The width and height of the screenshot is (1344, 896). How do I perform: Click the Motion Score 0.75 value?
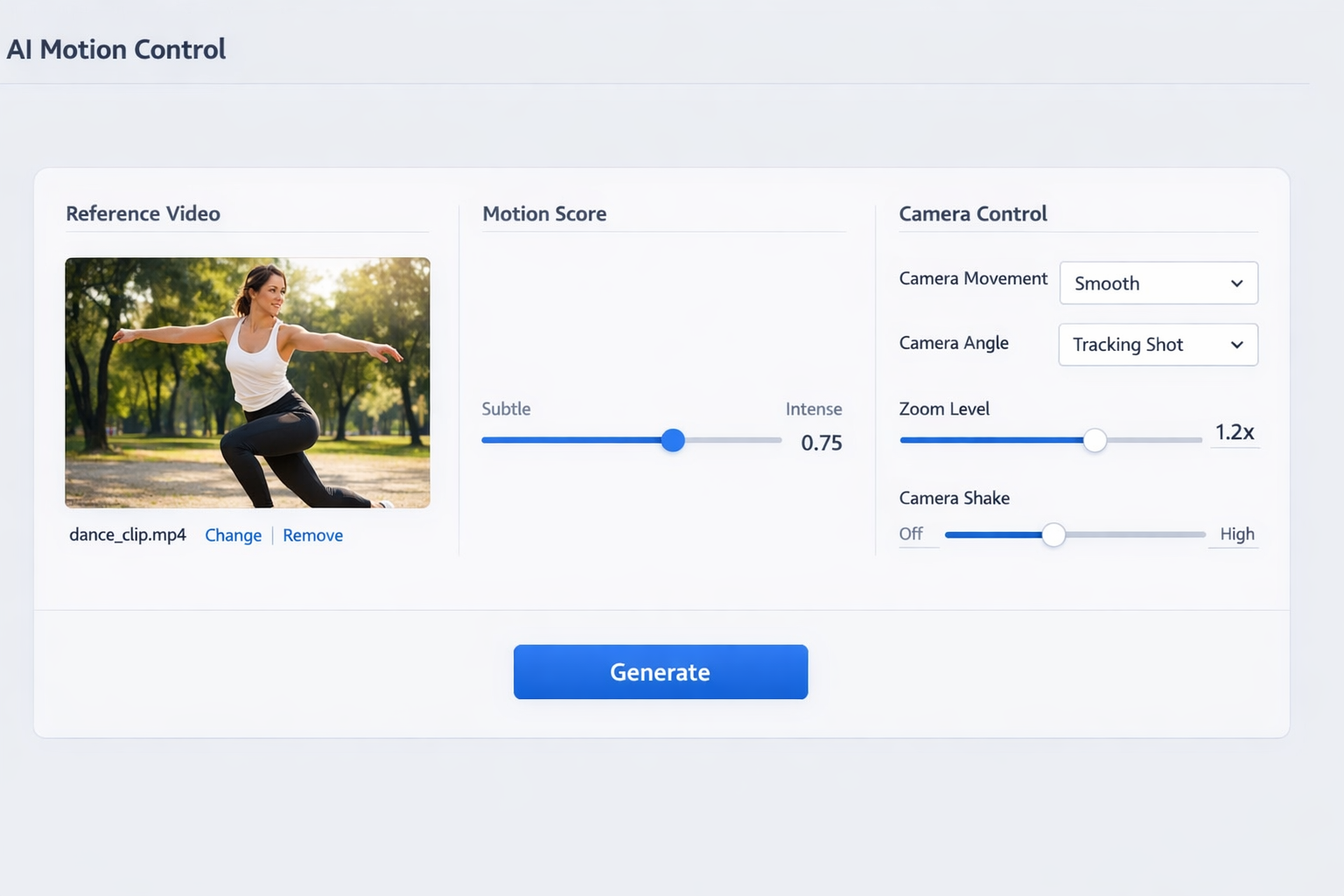821,443
